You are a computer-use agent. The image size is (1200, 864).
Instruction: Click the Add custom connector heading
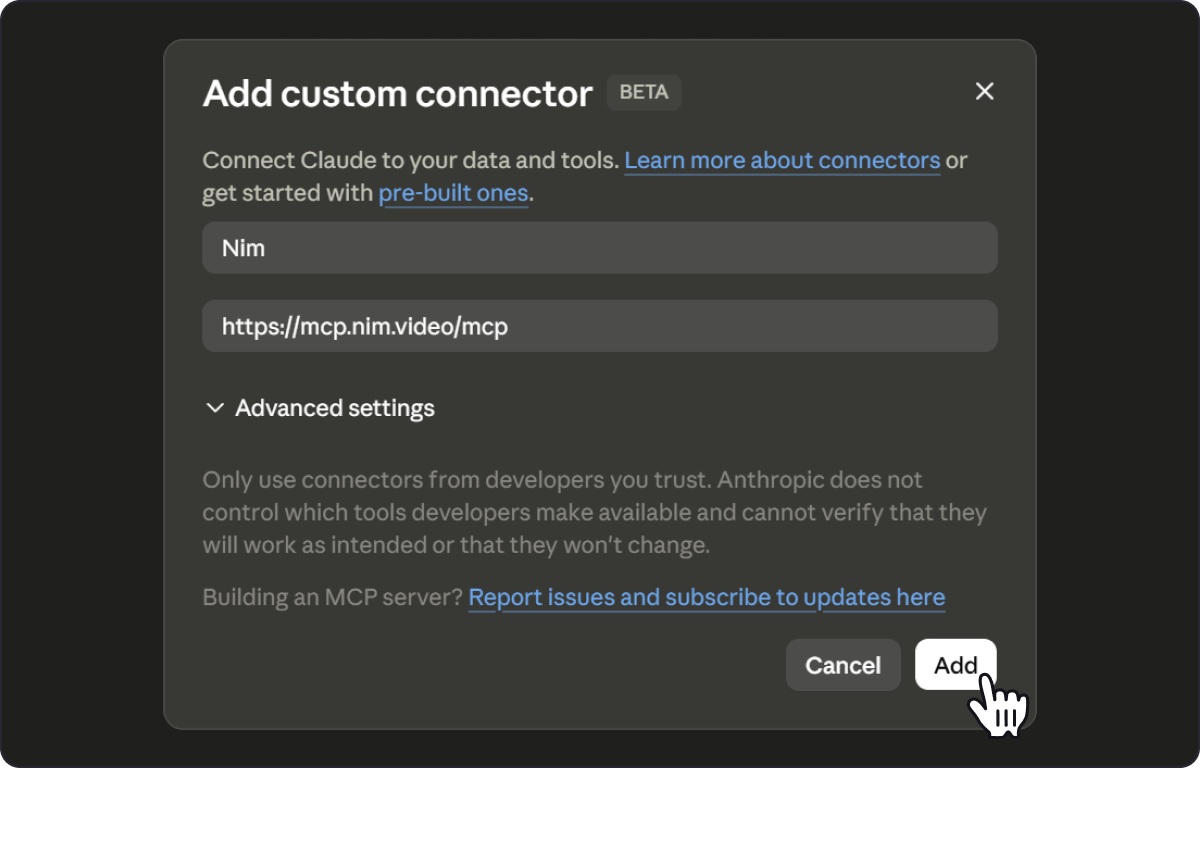tap(398, 93)
